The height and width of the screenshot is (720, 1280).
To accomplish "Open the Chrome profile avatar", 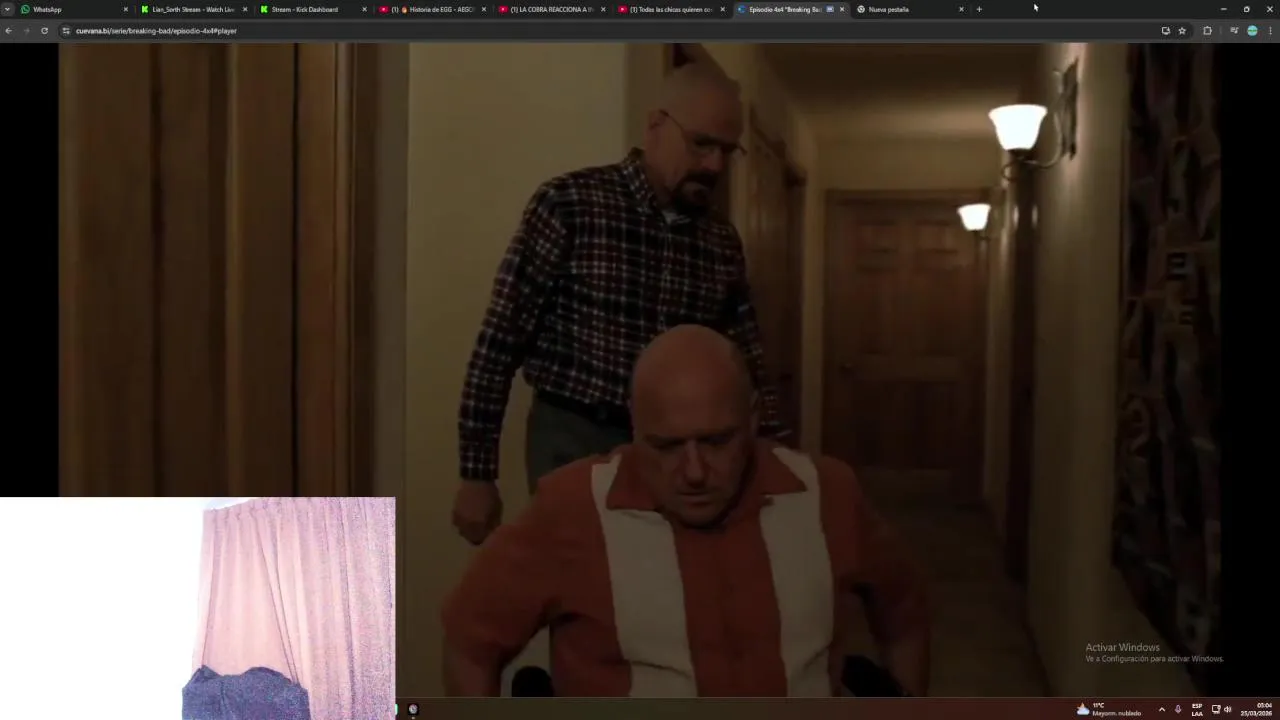I will (1252, 31).
